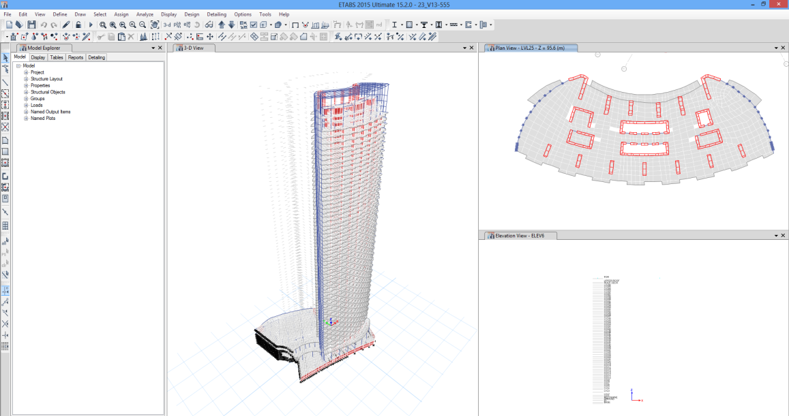The height and width of the screenshot is (416, 789).
Task: Collapse the root Model tree node
Action: 18,66
